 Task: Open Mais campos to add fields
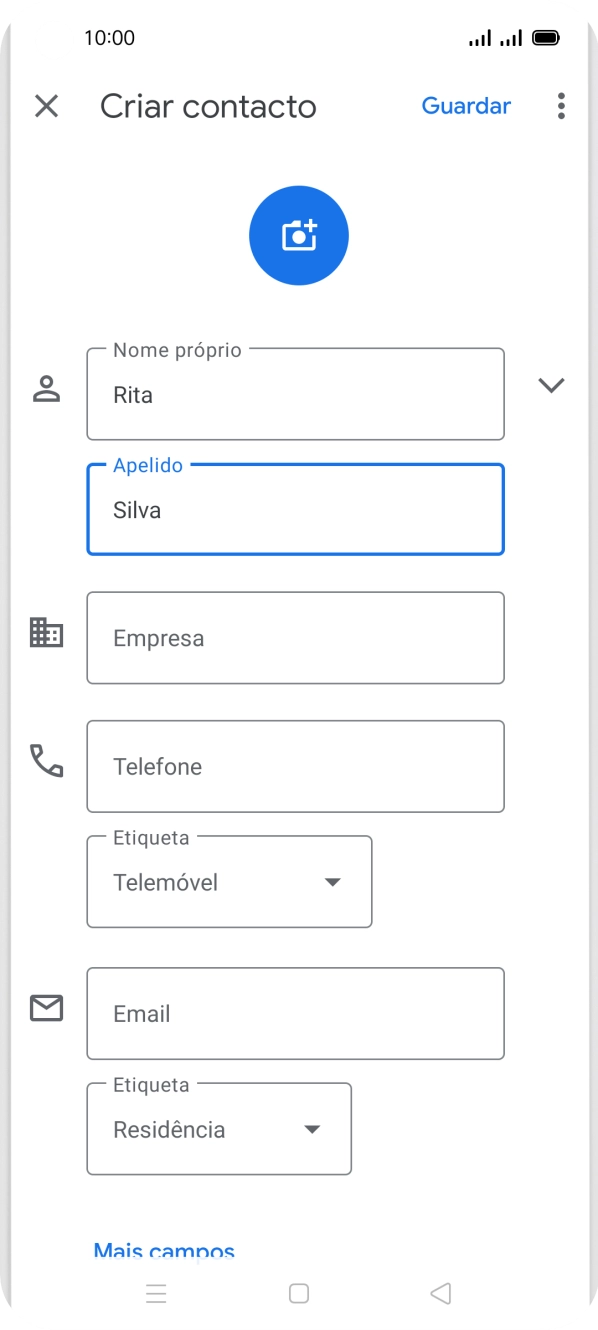click(164, 1247)
